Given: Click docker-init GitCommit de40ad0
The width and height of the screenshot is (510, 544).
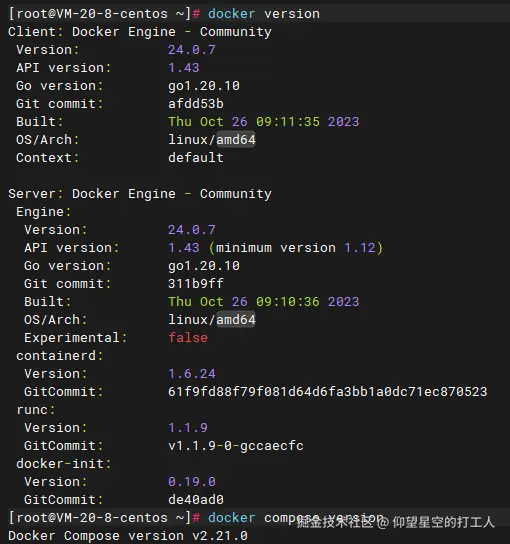Looking at the screenshot, I should [196, 500].
